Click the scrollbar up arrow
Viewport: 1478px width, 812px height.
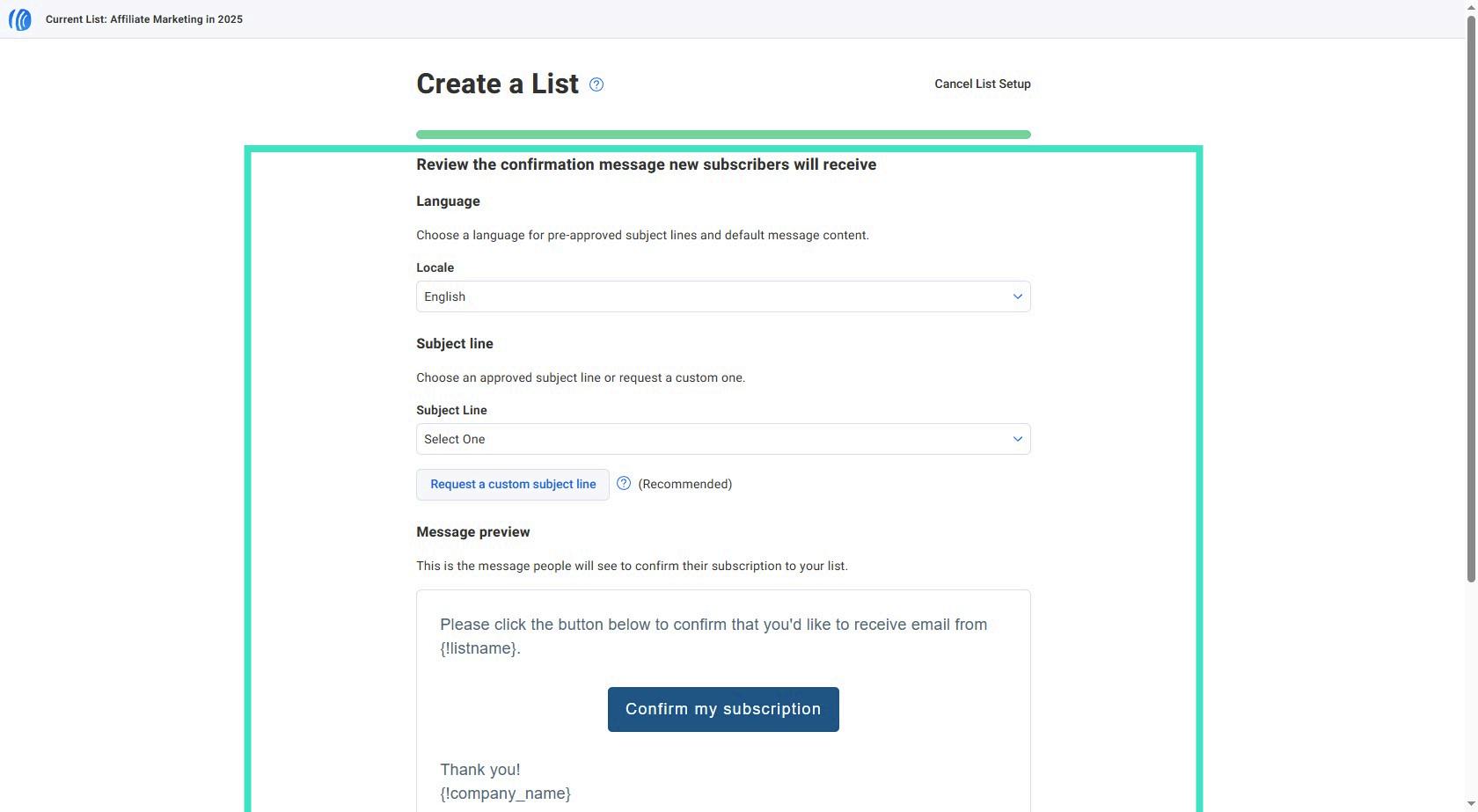(1471, 5)
